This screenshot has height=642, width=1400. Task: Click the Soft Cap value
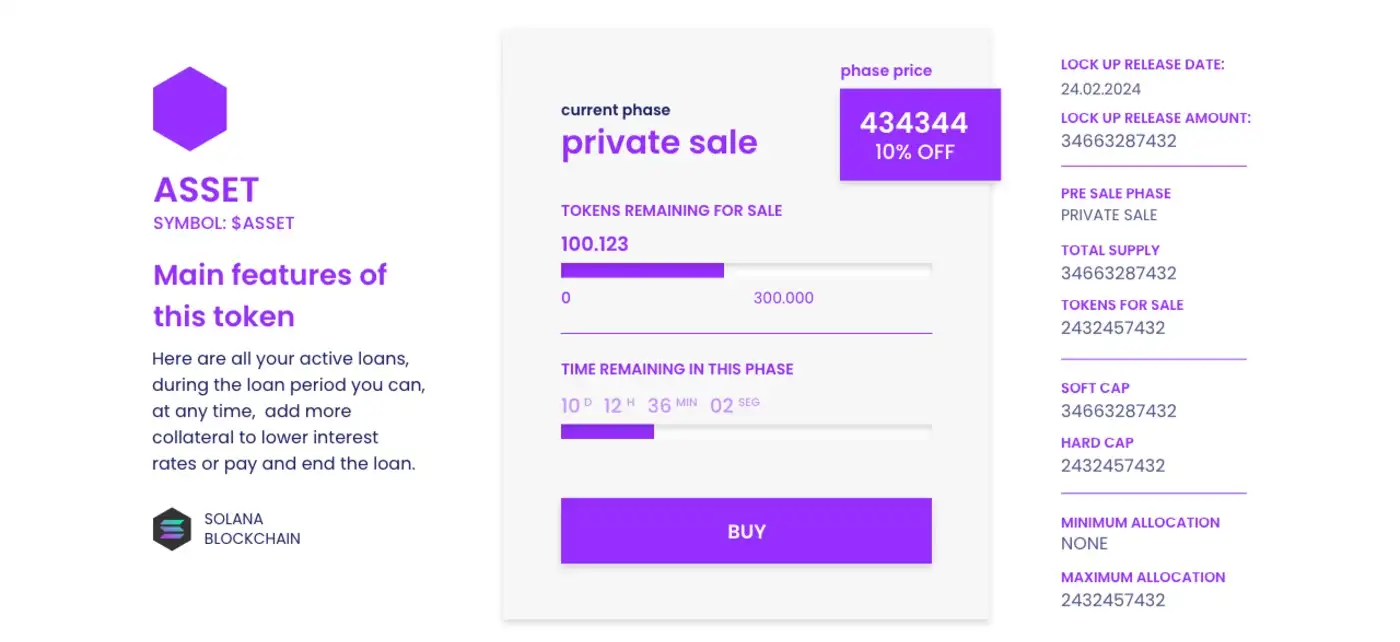1119,411
